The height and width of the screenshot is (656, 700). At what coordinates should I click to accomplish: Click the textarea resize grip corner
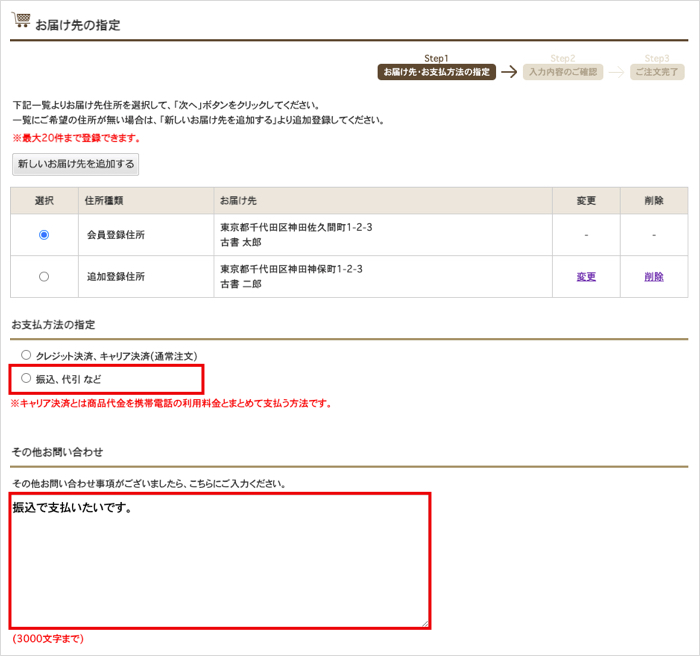pyautogui.click(x=425, y=623)
